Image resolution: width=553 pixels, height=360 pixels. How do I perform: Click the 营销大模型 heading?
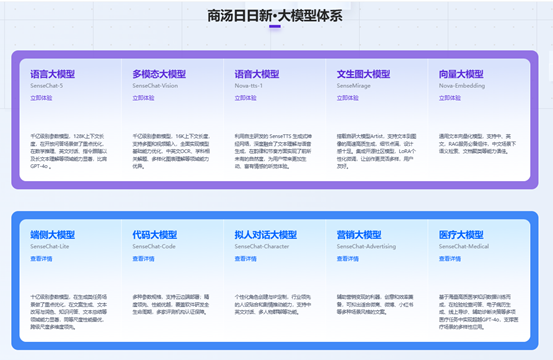[x=359, y=235]
